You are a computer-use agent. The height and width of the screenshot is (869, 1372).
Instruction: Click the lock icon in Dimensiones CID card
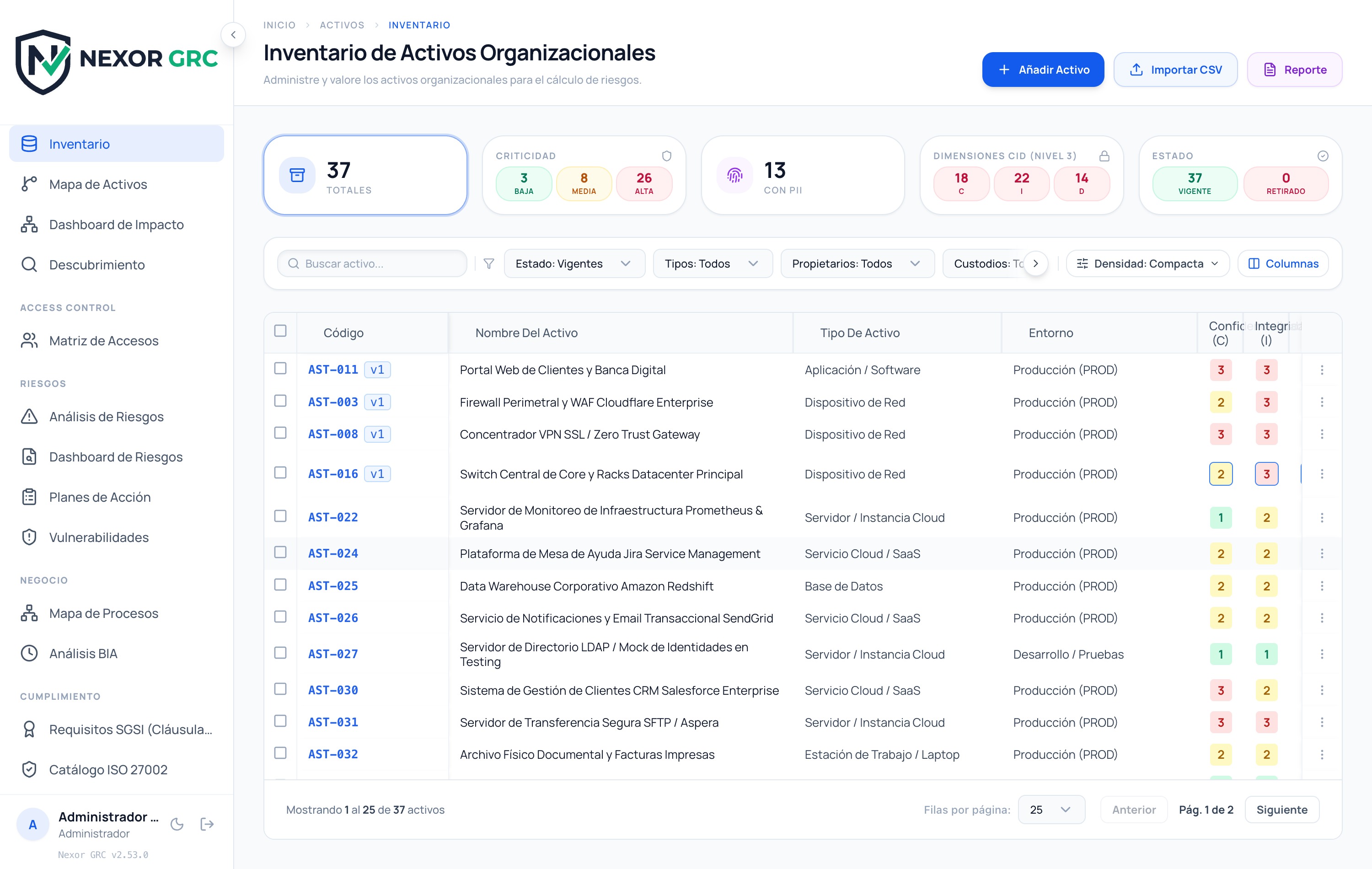pyautogui.click(x=1104, y=156)
